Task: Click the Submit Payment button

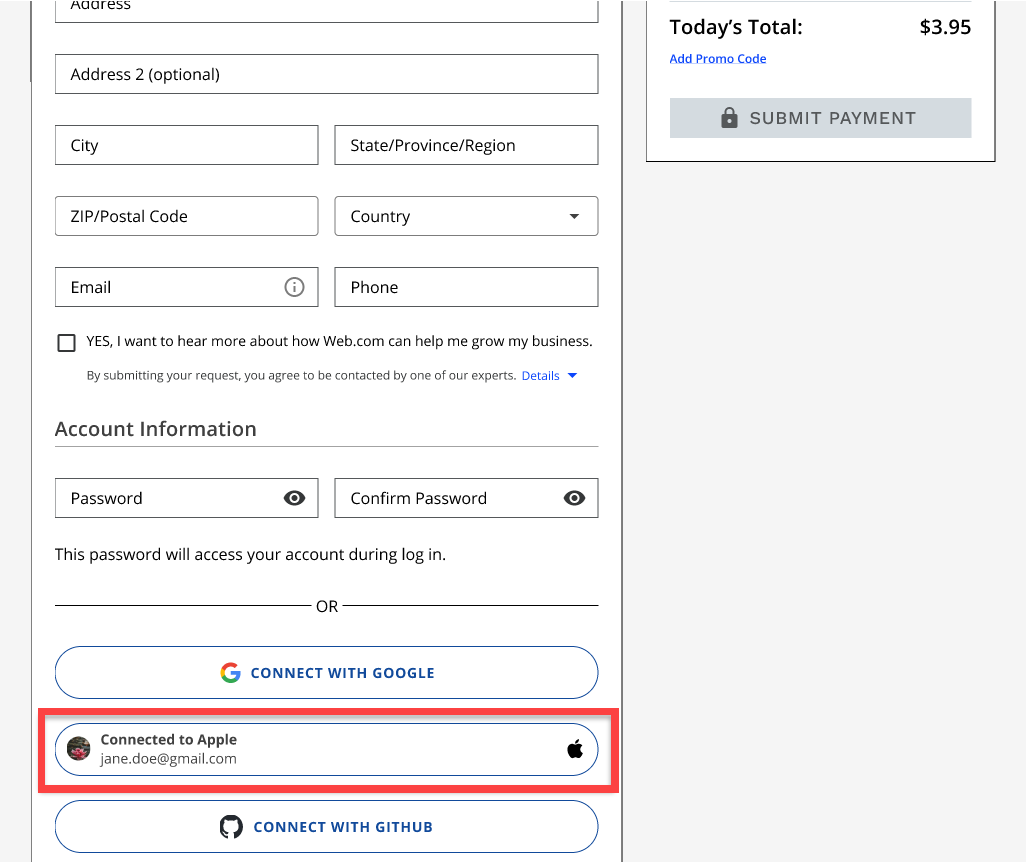Action: click(820, 117)
